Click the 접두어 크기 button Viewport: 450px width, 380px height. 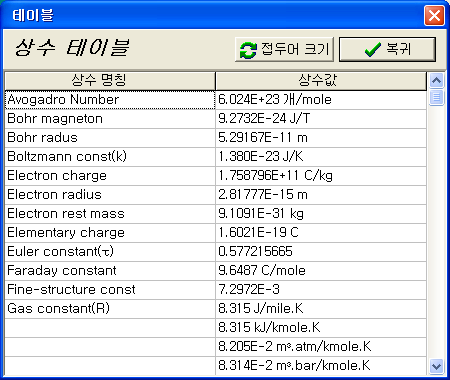284,49
